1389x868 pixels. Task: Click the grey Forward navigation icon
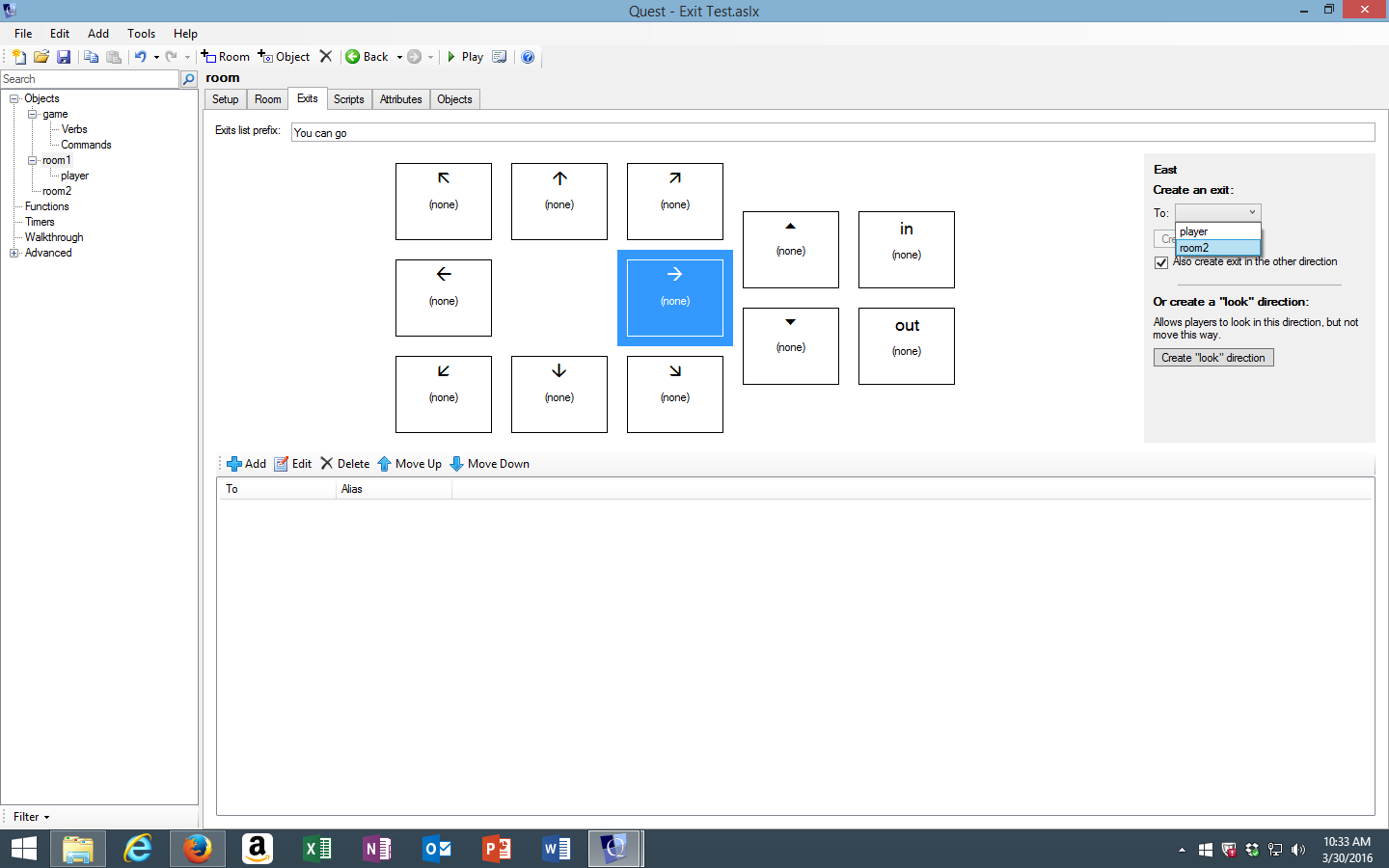(x=415, y=57)
